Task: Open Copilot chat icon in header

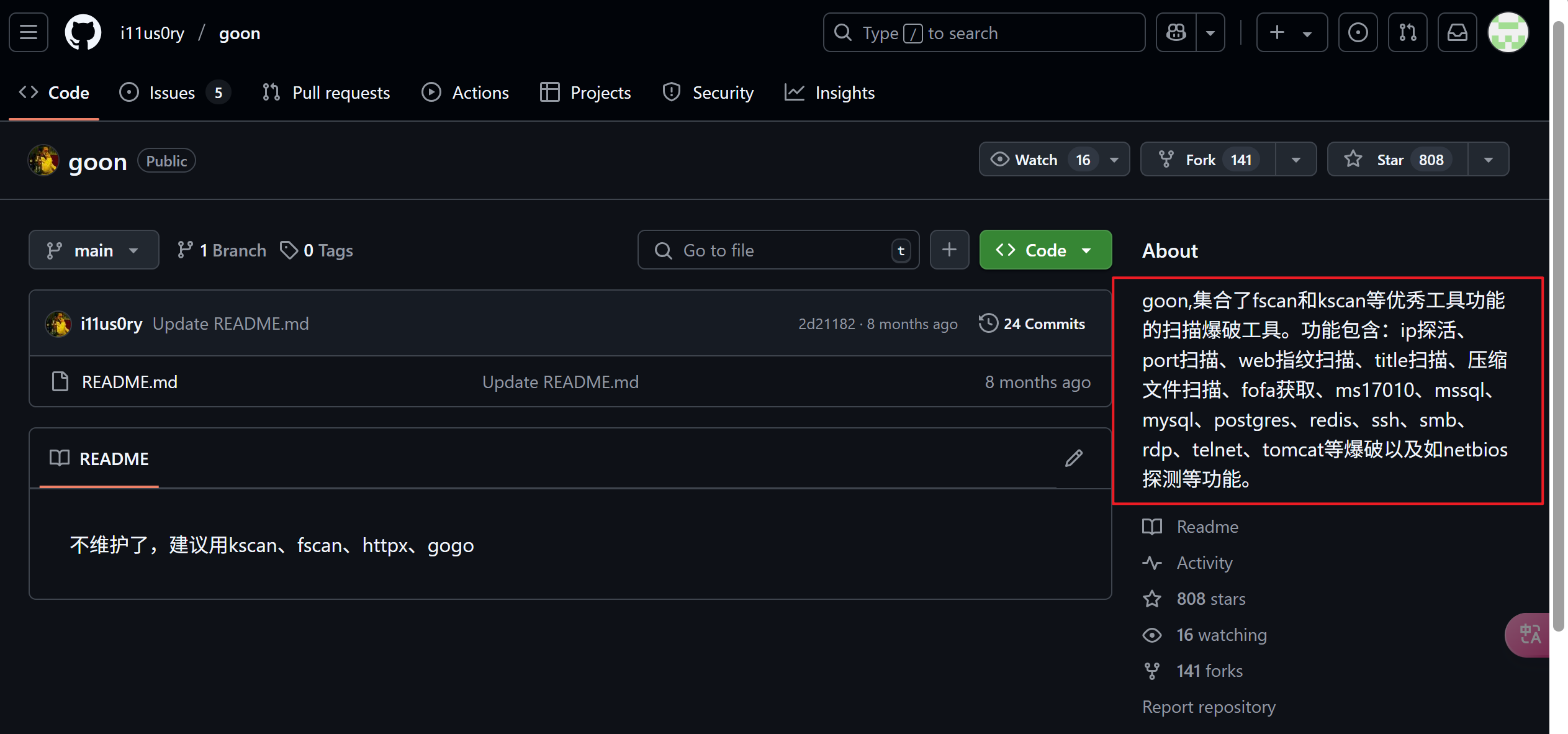Action: click(x=1176, y=32)
